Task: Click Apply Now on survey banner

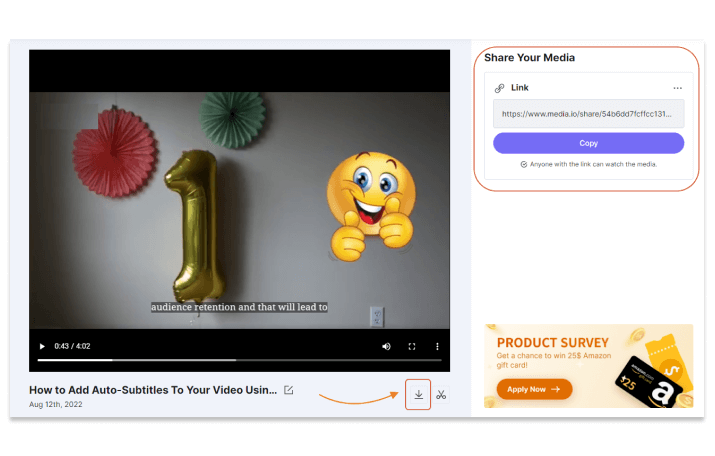Action: [534, 389]
